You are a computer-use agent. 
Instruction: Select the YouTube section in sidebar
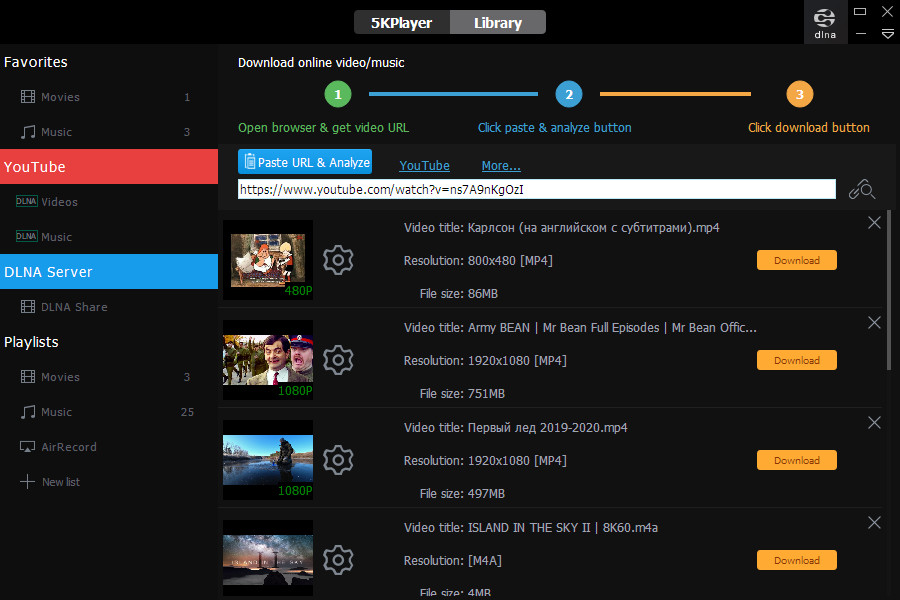109,167
